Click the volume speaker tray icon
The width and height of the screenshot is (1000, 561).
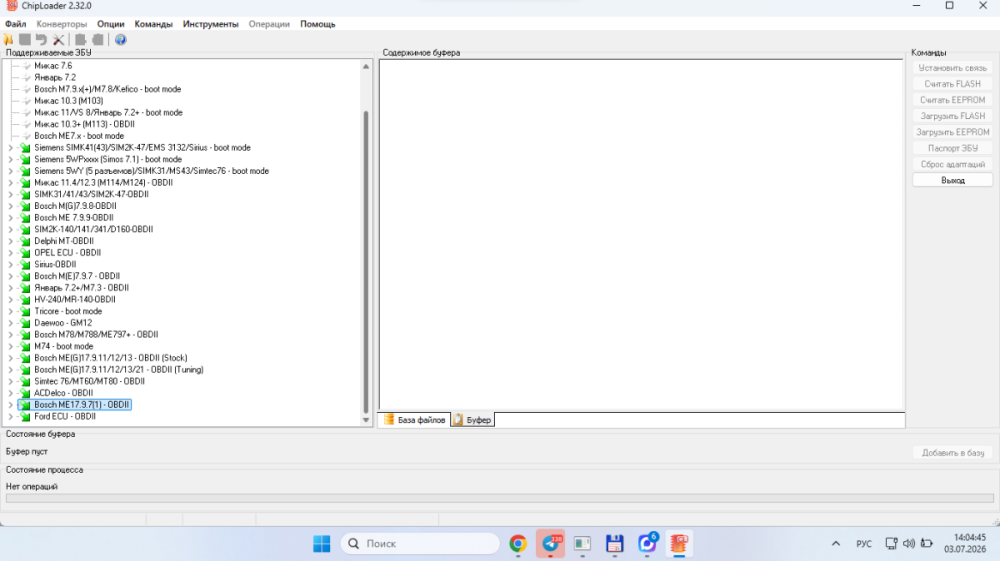pos(909,543)
